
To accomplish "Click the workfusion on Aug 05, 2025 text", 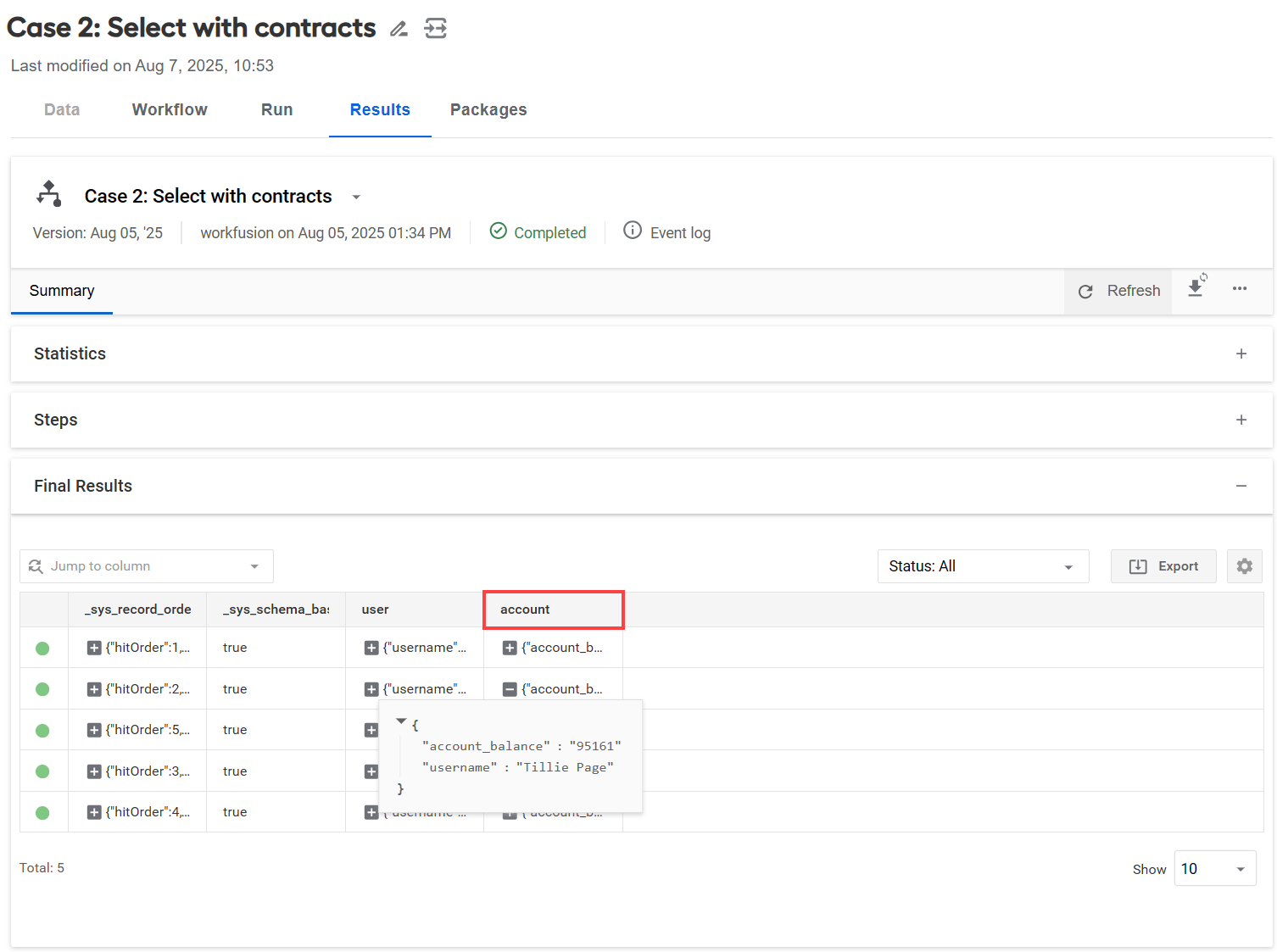I will 326,233.
